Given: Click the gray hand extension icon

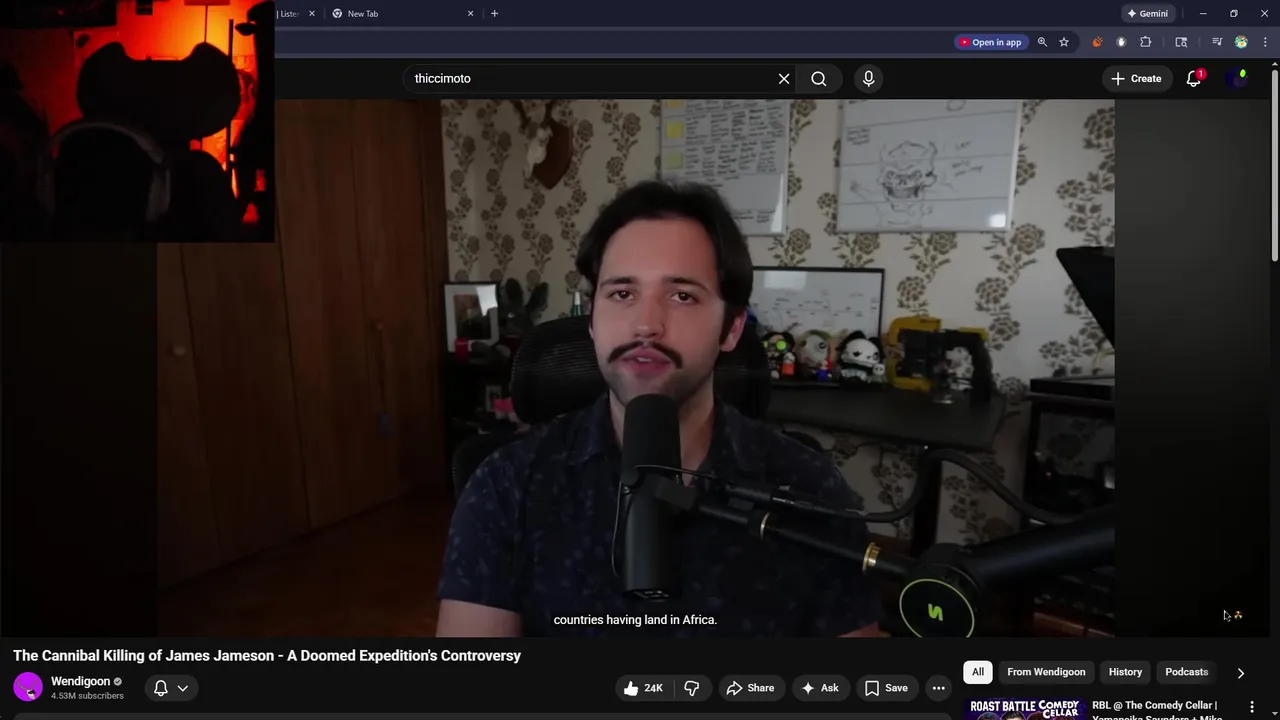Looking at the screenshot, I should coord(1121,42).
